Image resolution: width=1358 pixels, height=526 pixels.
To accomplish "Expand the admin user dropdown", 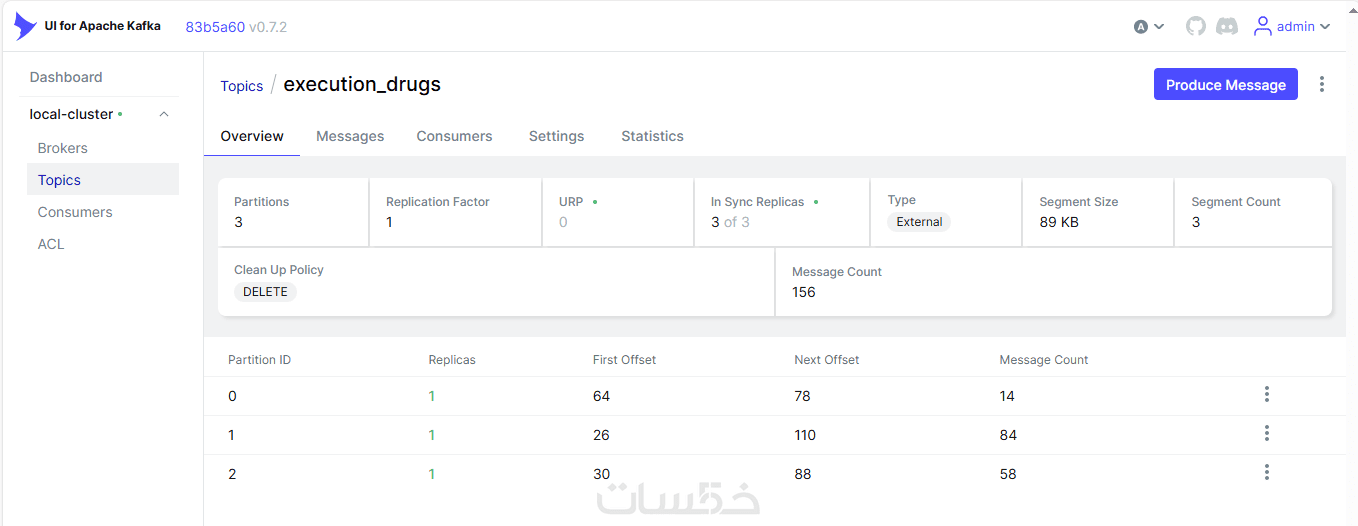I will pos(1325,27).
